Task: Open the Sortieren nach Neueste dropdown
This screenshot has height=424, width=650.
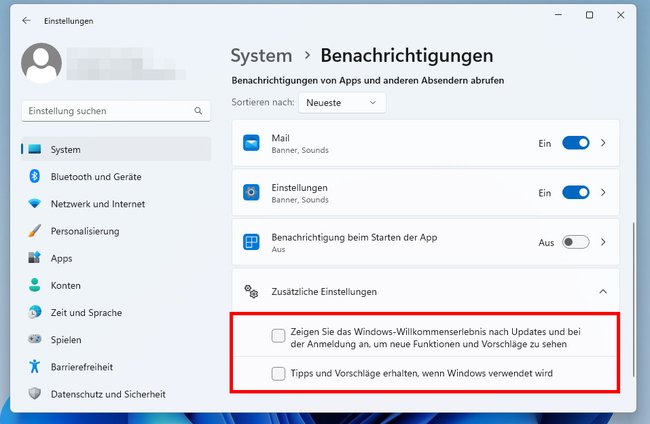Action: 342,103
